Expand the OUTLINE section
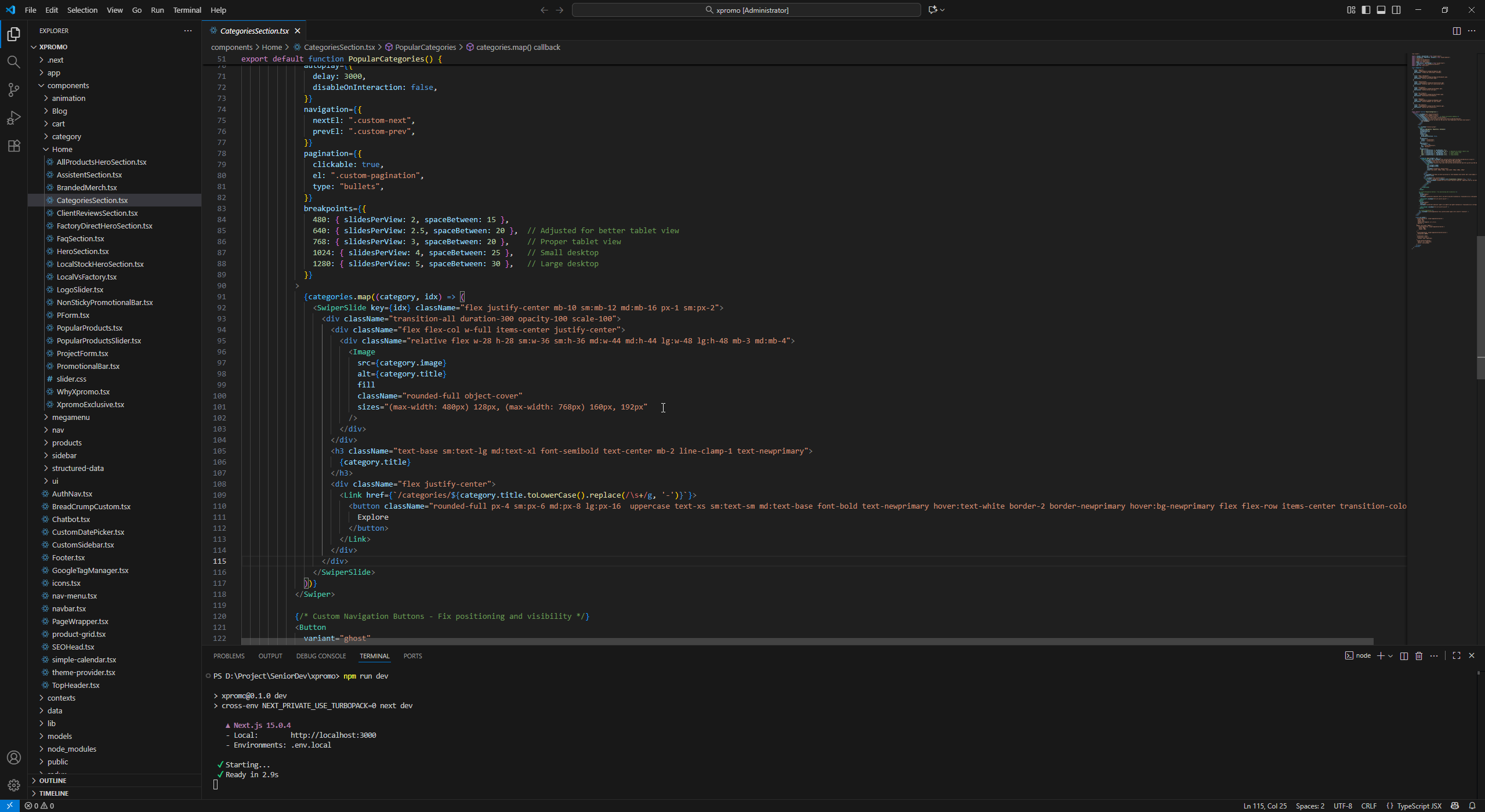1485x812 pixels. coord(53,781)
